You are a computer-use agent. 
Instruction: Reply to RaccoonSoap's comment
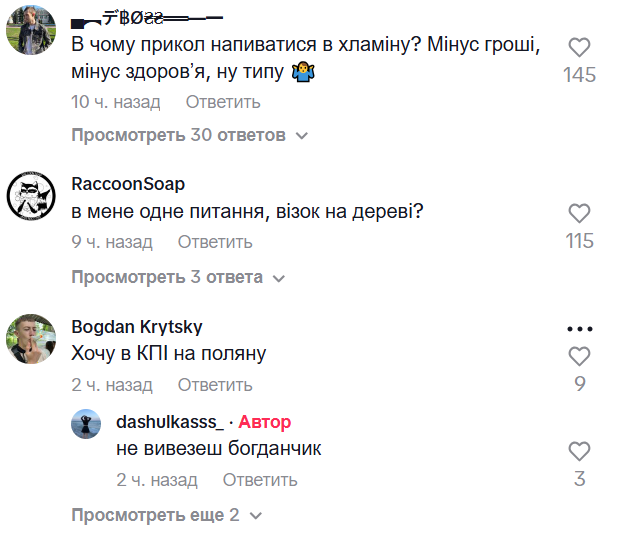pos(215,242)
